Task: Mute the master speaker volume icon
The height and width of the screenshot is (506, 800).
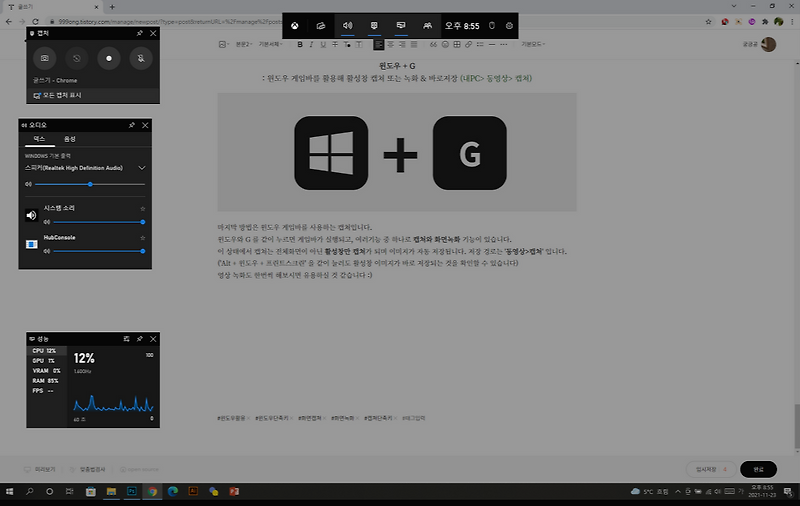Action: (29, 184)
